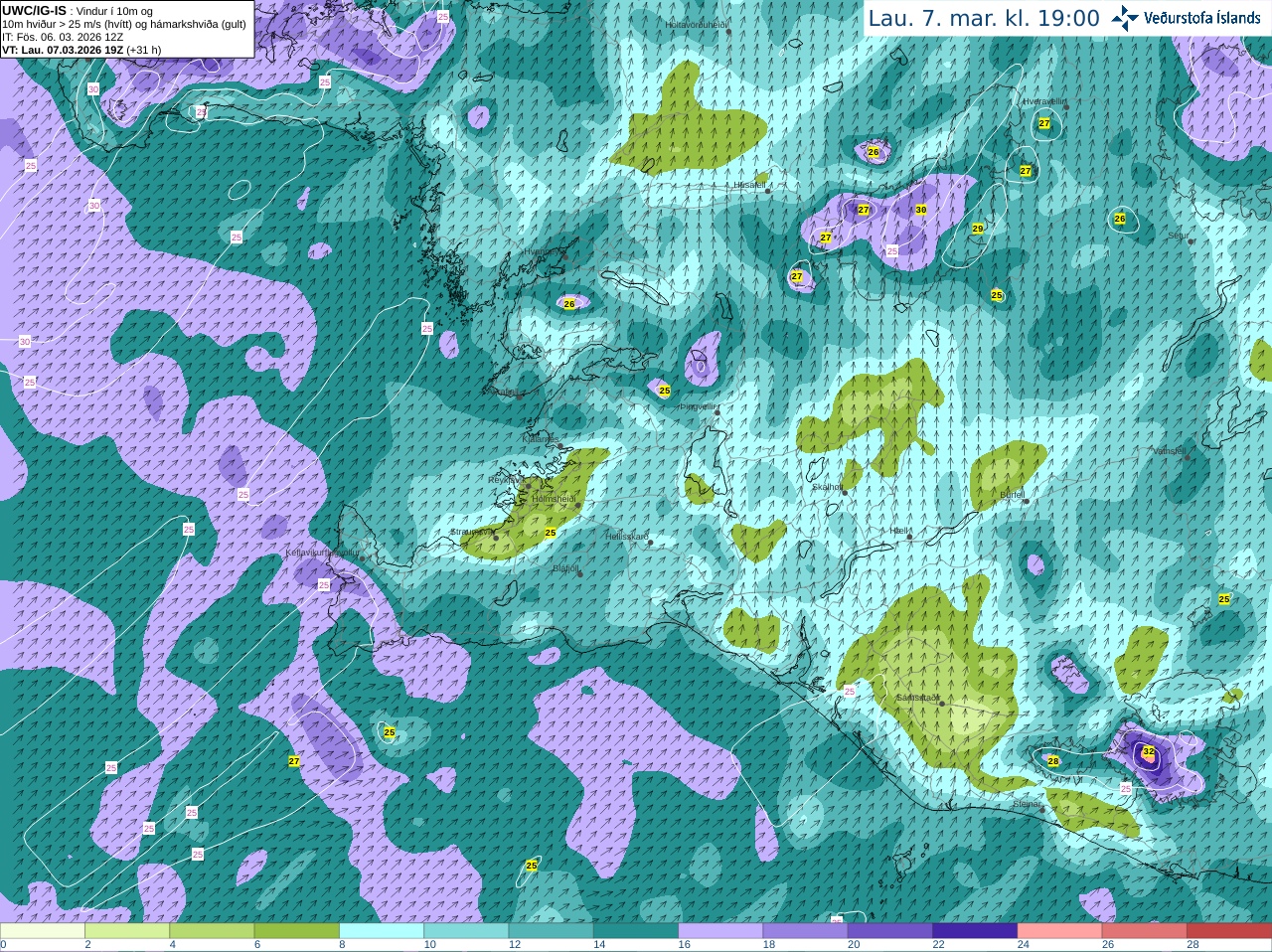Click the salmon pink 24–26 legend swatch

point(1060,931)
